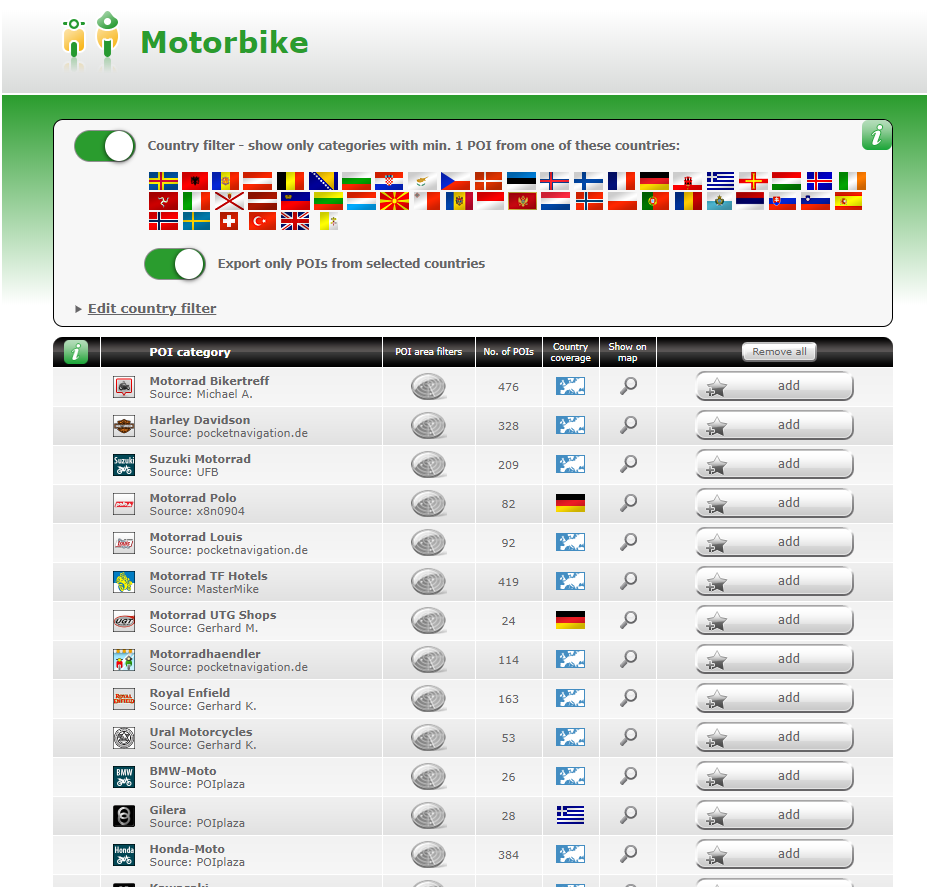
Task: Click the Spanish flag in country filter
Action: coord(848,201)
